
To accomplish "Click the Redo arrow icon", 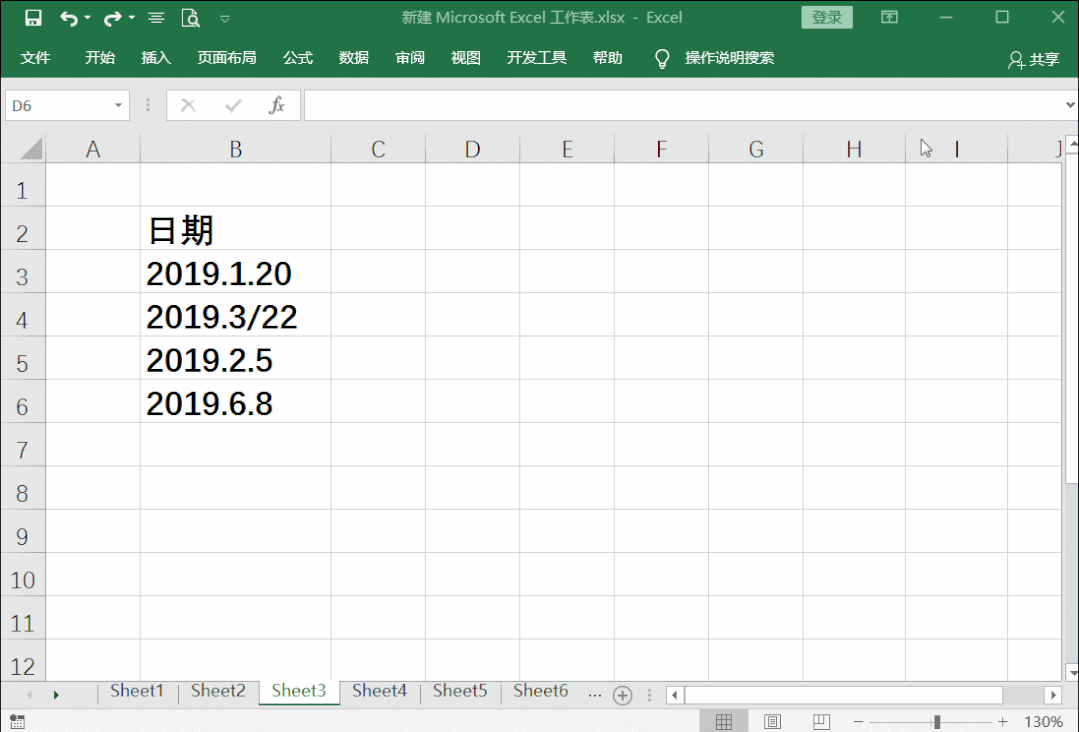I will [112, 18].
